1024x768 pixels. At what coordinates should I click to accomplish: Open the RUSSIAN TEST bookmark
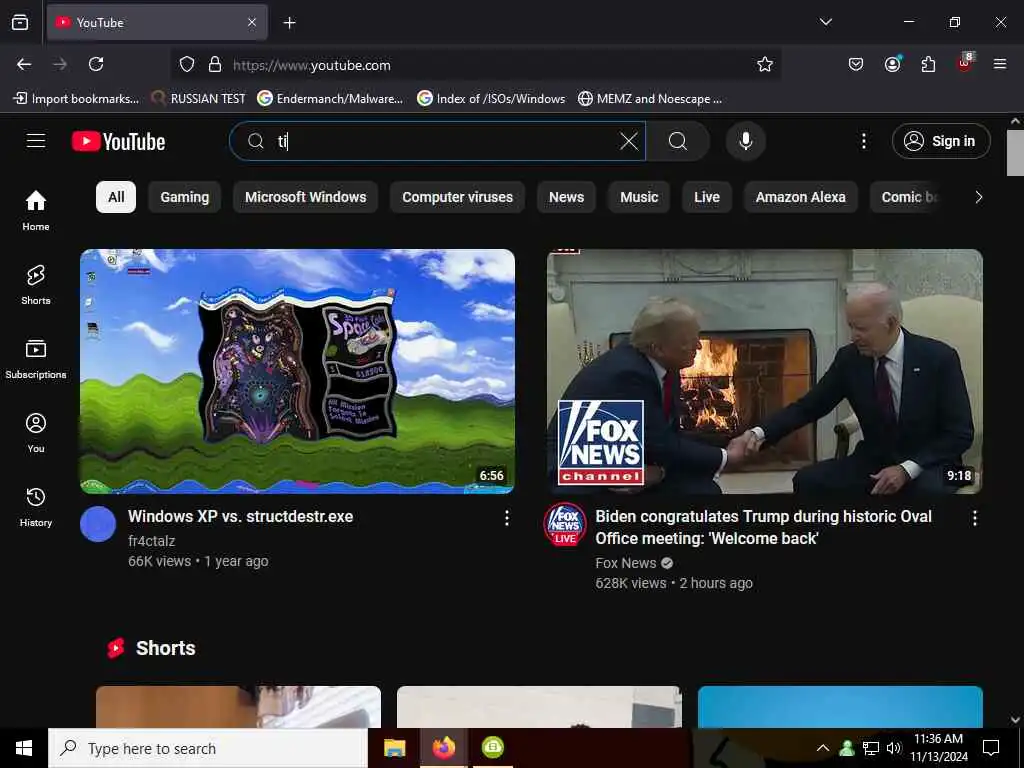[x=199, y=99]
